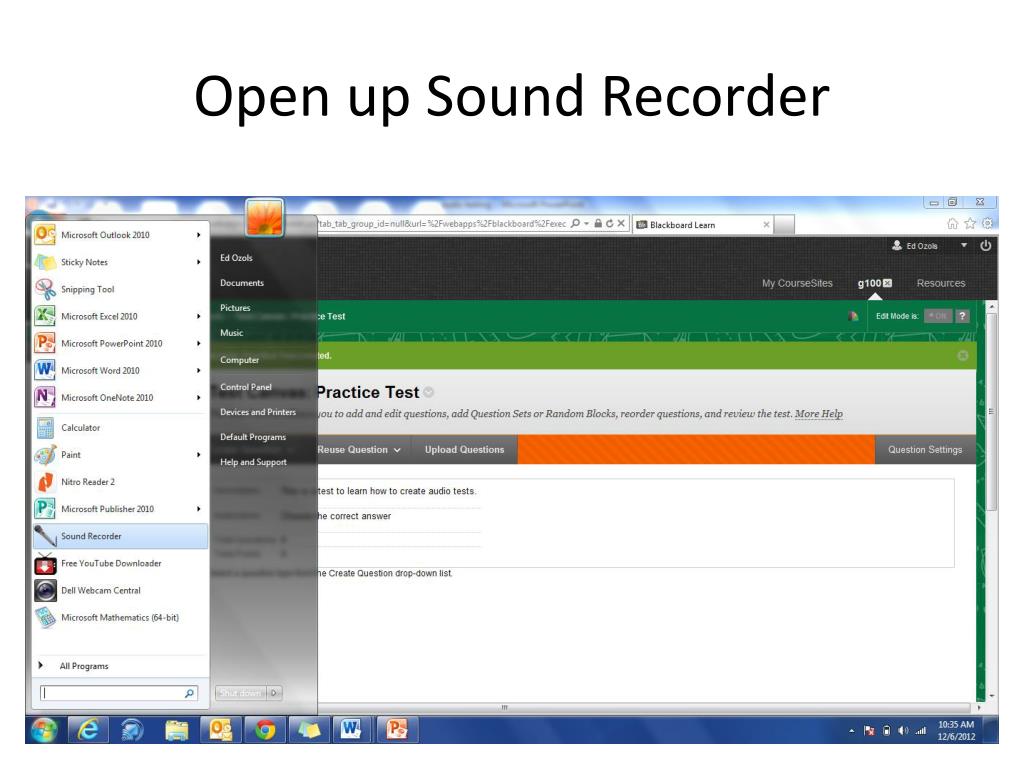Open the Snipping Tool
Image resolution: width=1024 pixels, height=768 pixels.
[120, 289]
